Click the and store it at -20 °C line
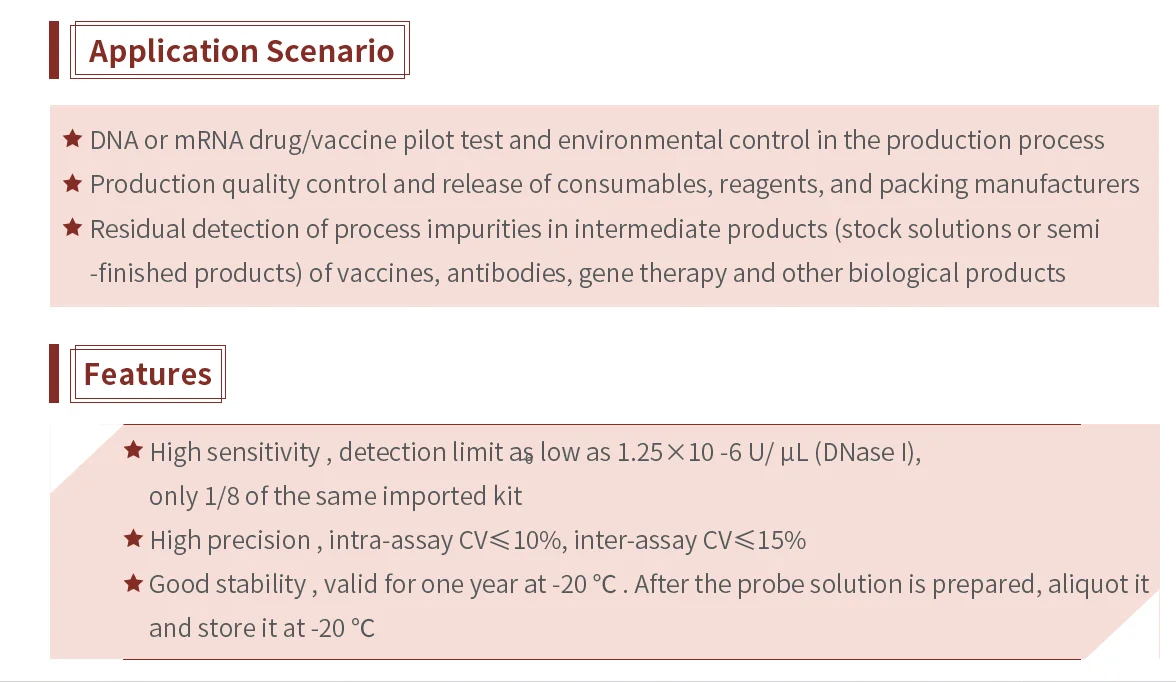 coord(262,628)
